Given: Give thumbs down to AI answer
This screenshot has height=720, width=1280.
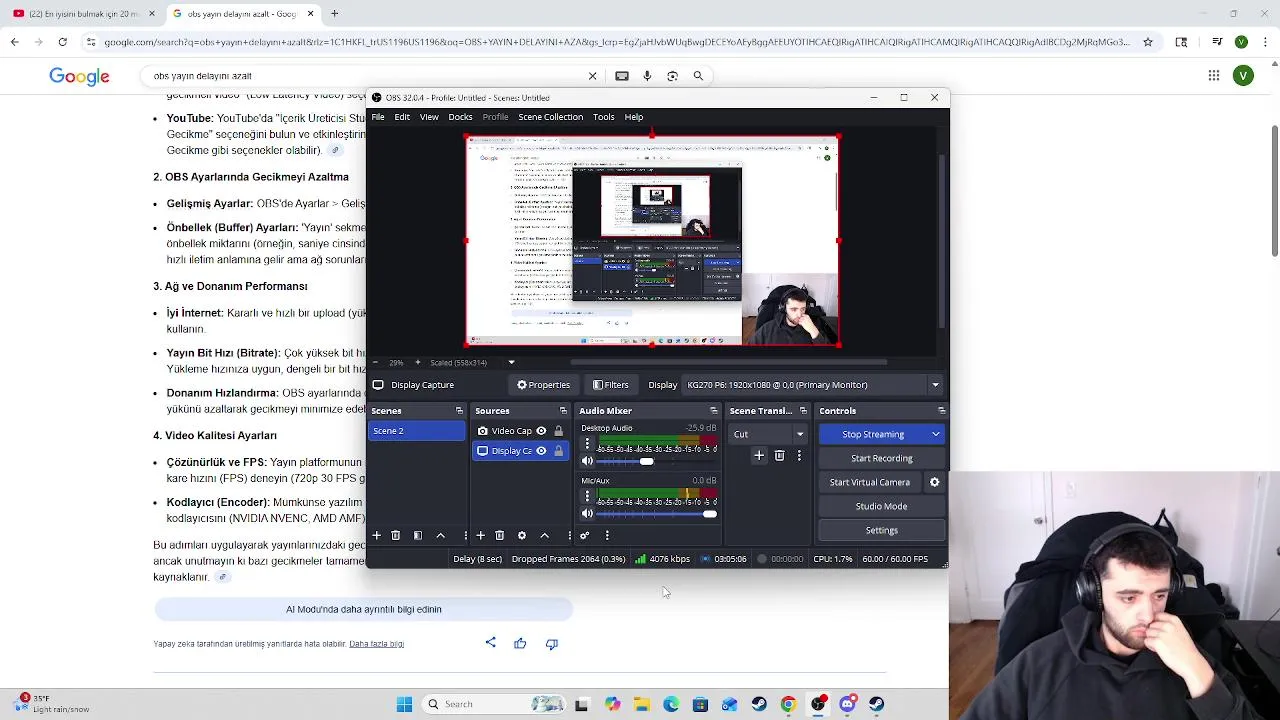Looking at the screenshot, I should pos(551,643).
